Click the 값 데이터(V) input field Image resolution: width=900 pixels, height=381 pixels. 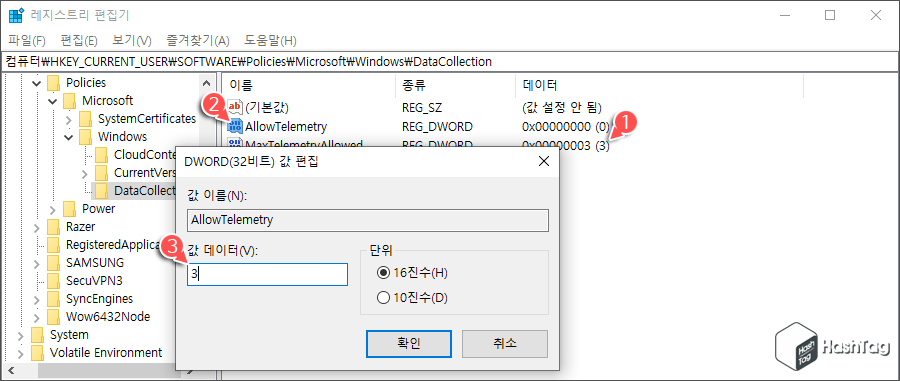pyautogui.click(x=267, y=274)
